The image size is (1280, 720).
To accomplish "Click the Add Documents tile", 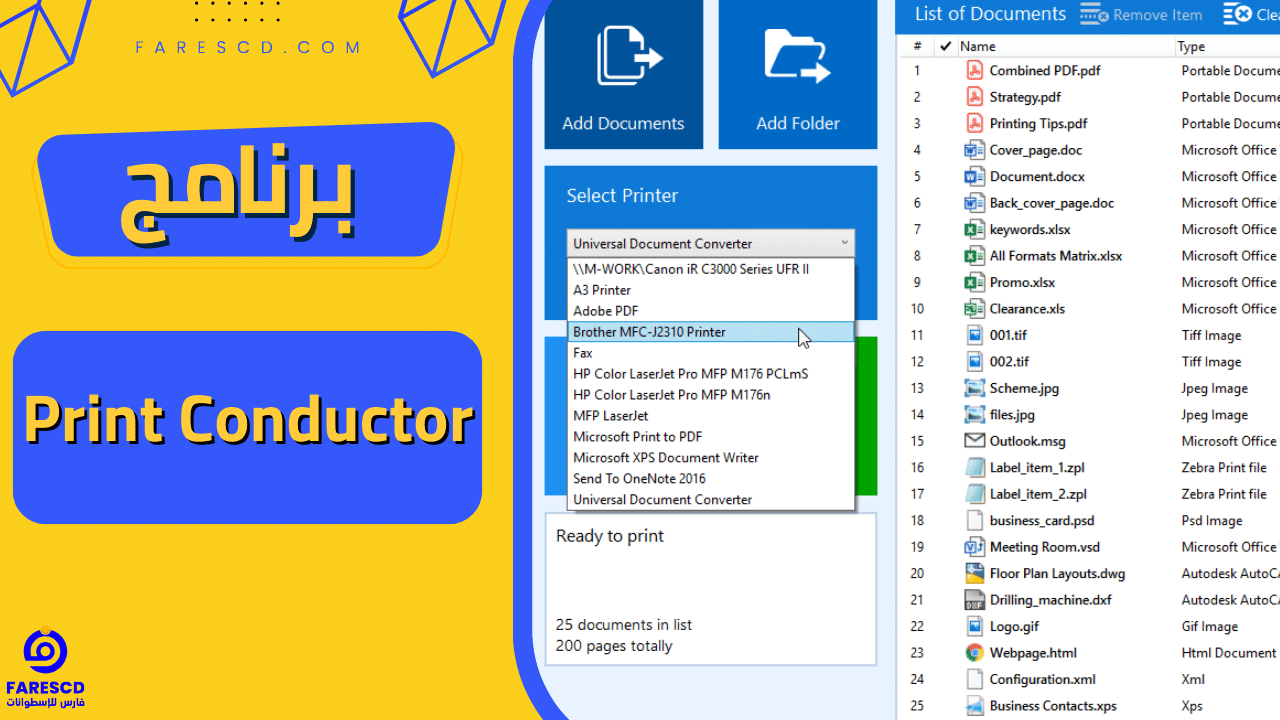I will [624, 74].
